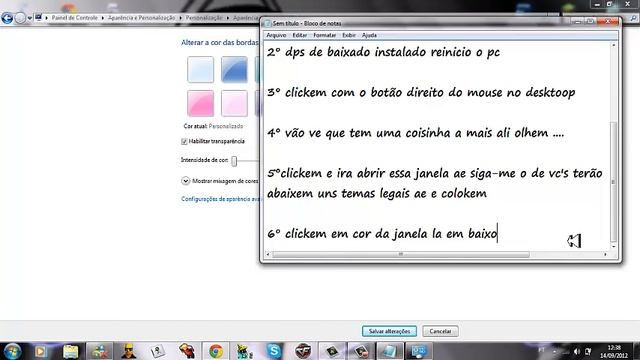This screenshot has width=640, height=360.
Task: Click the Action Center flag tray icon
Action: 588,351
